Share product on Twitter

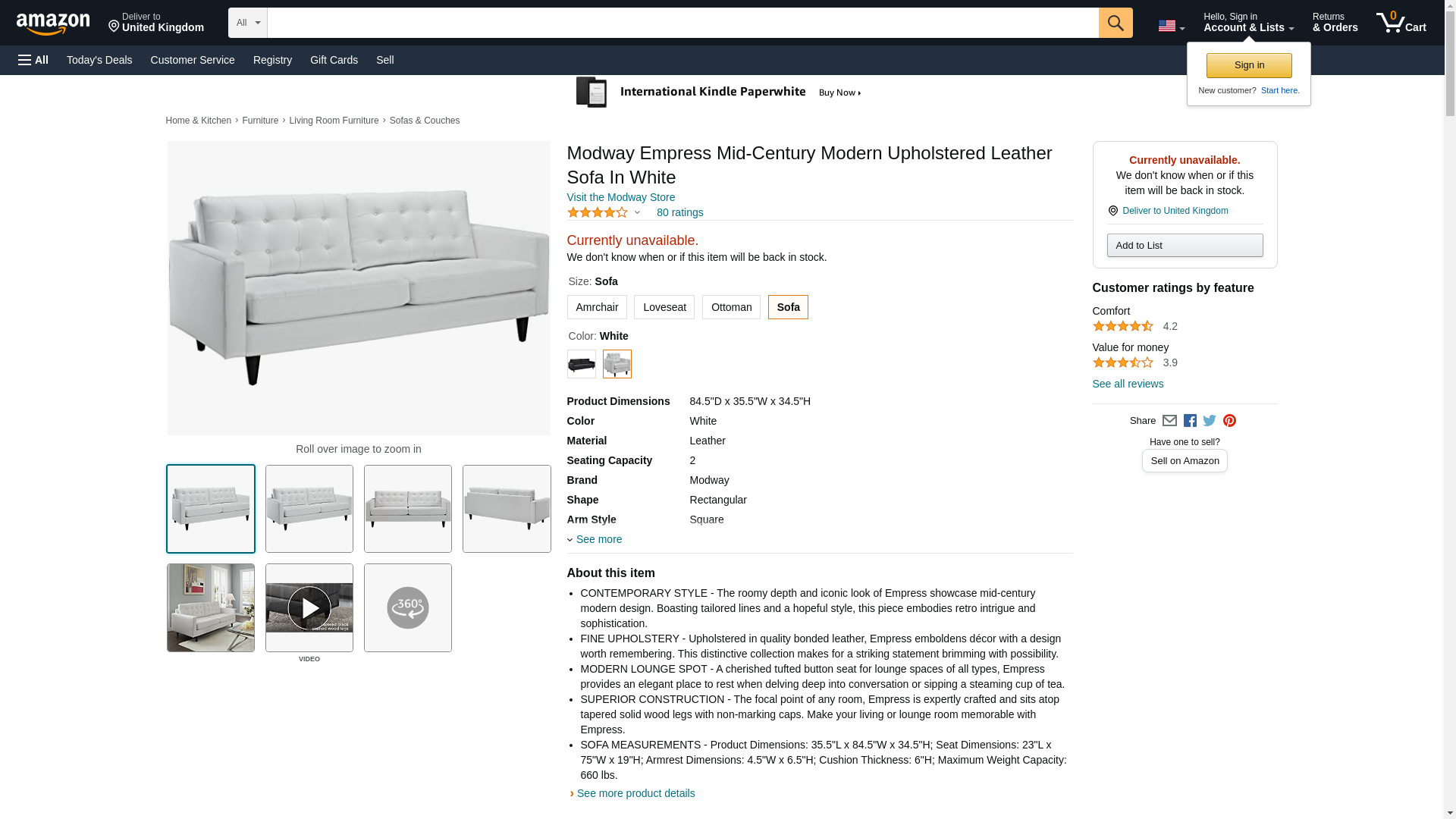pyautogui.click(x=1210, y=421)
